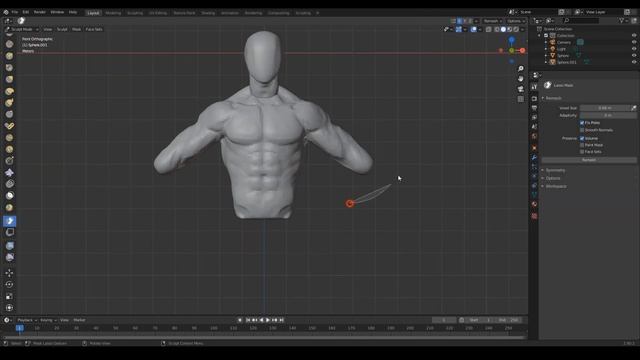Open the Playback dropdown in timeline
Viewport: 640px width, 360px height.
[27, 320]
